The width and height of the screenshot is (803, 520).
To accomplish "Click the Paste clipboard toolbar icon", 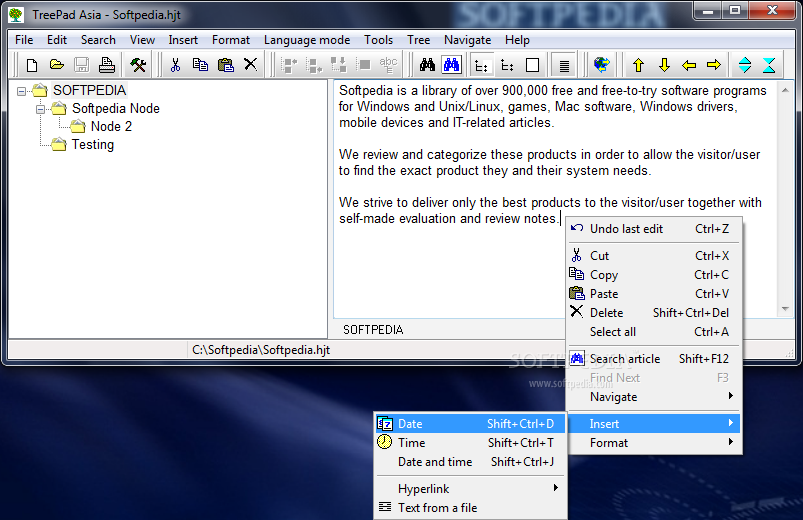I will point(225,65).
